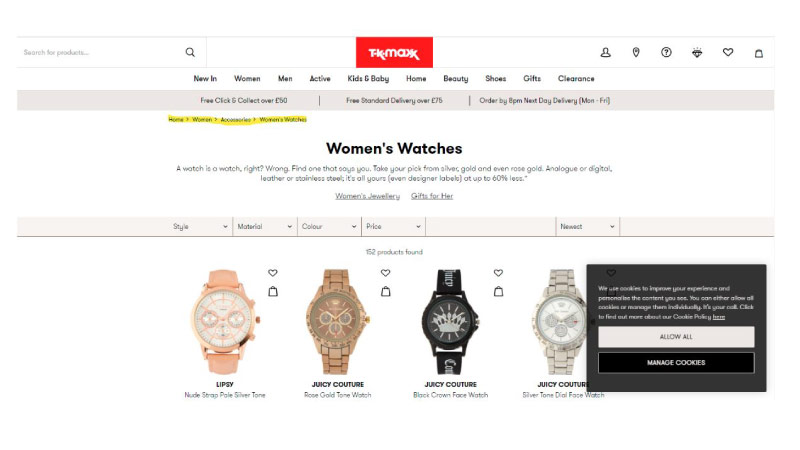Click the search magnifier icon

[190, 52]
